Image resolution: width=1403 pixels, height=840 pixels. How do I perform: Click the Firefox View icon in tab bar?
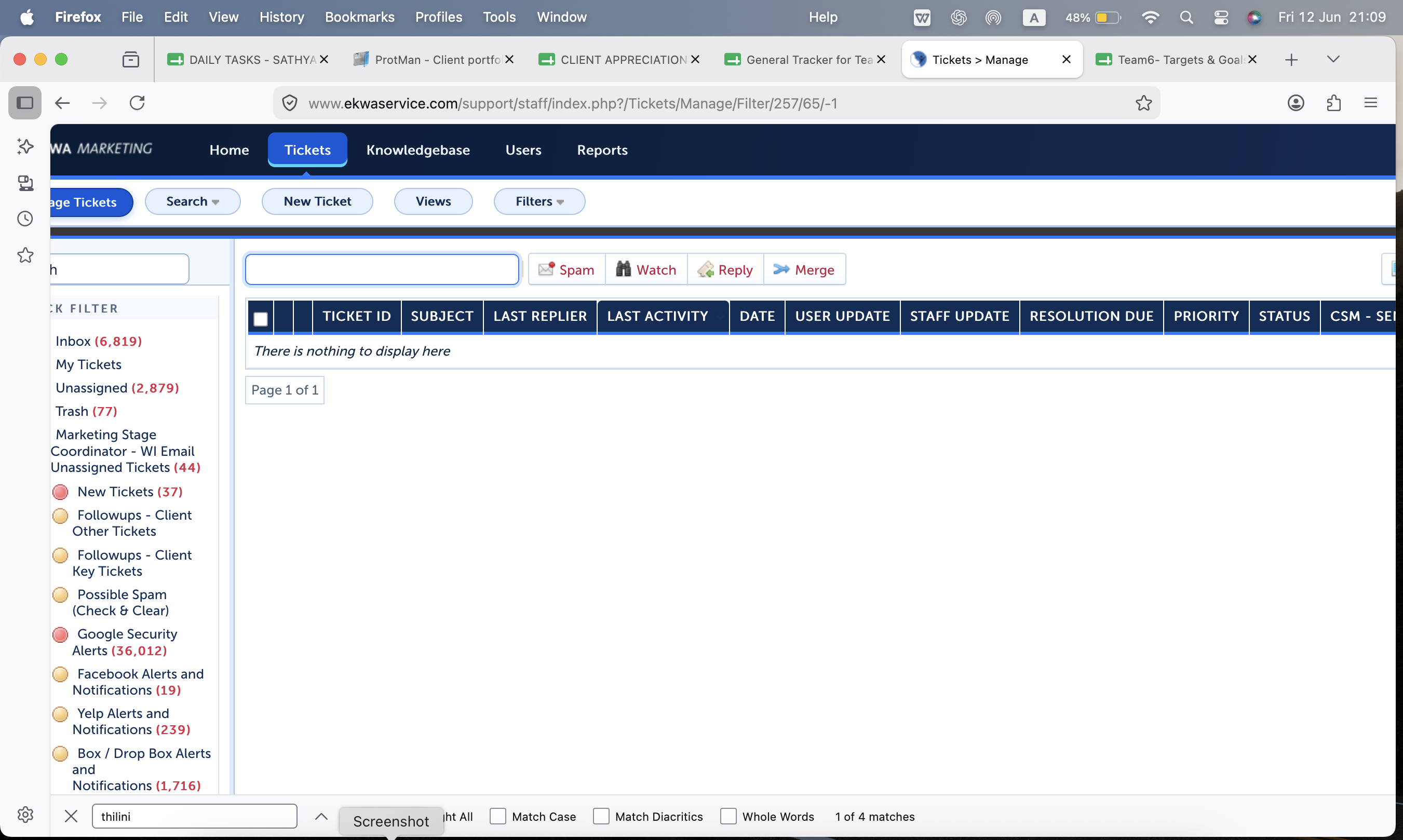[x=131, y=59]
